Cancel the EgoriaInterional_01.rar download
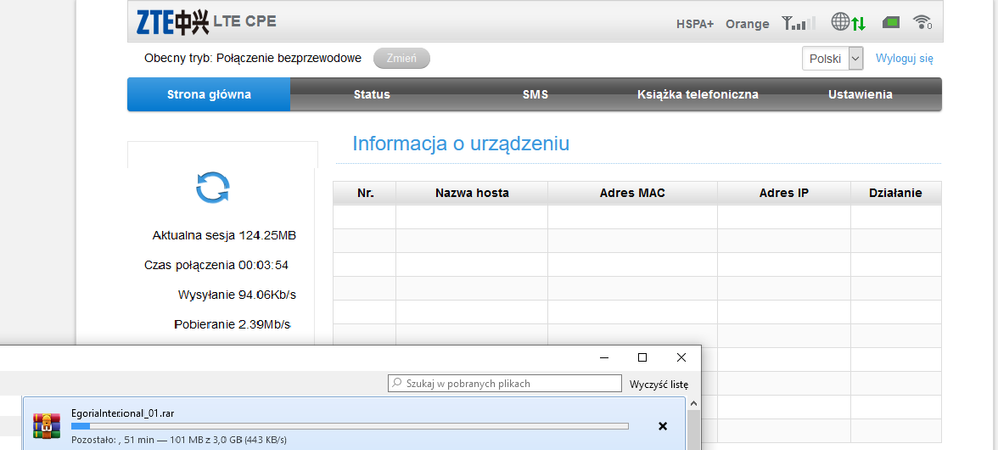Viewport: 998px width, 450px height. coord(662,426)
